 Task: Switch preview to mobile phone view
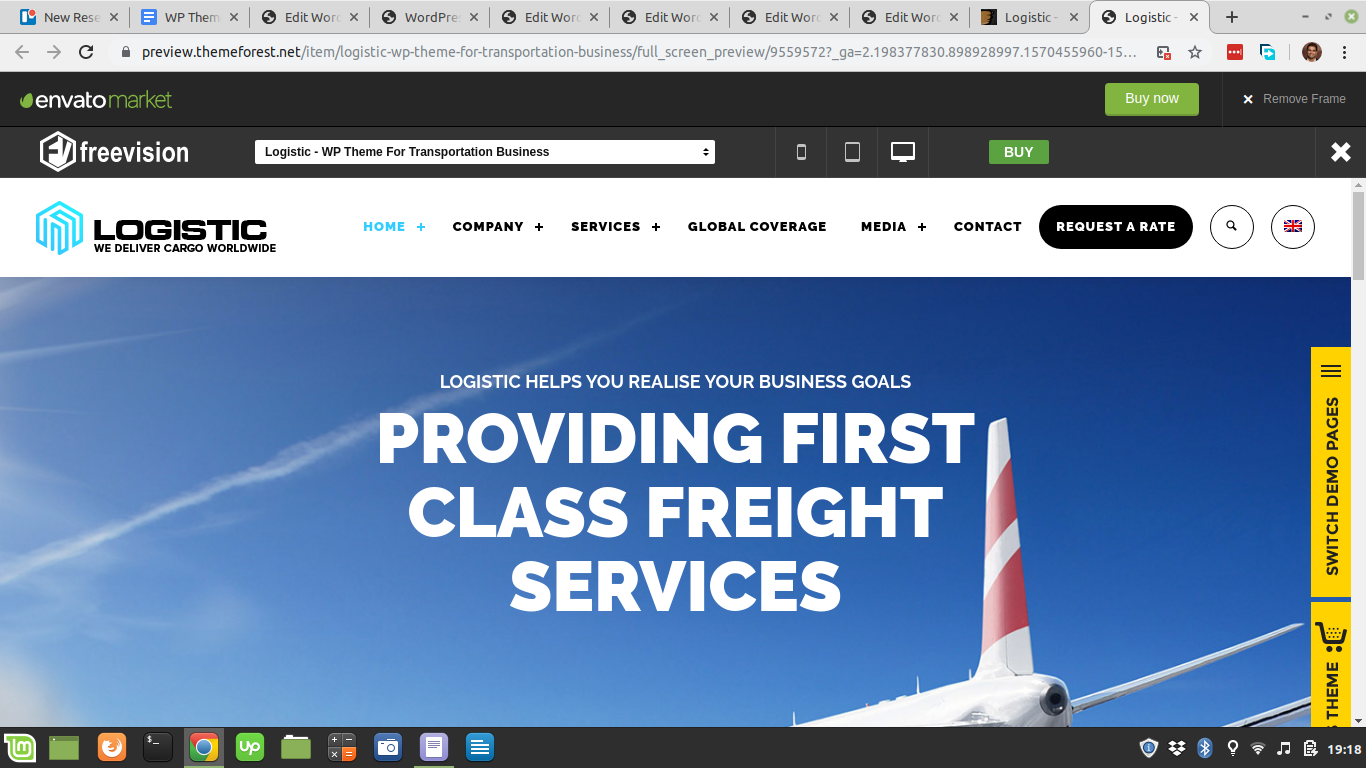(801, 152)
